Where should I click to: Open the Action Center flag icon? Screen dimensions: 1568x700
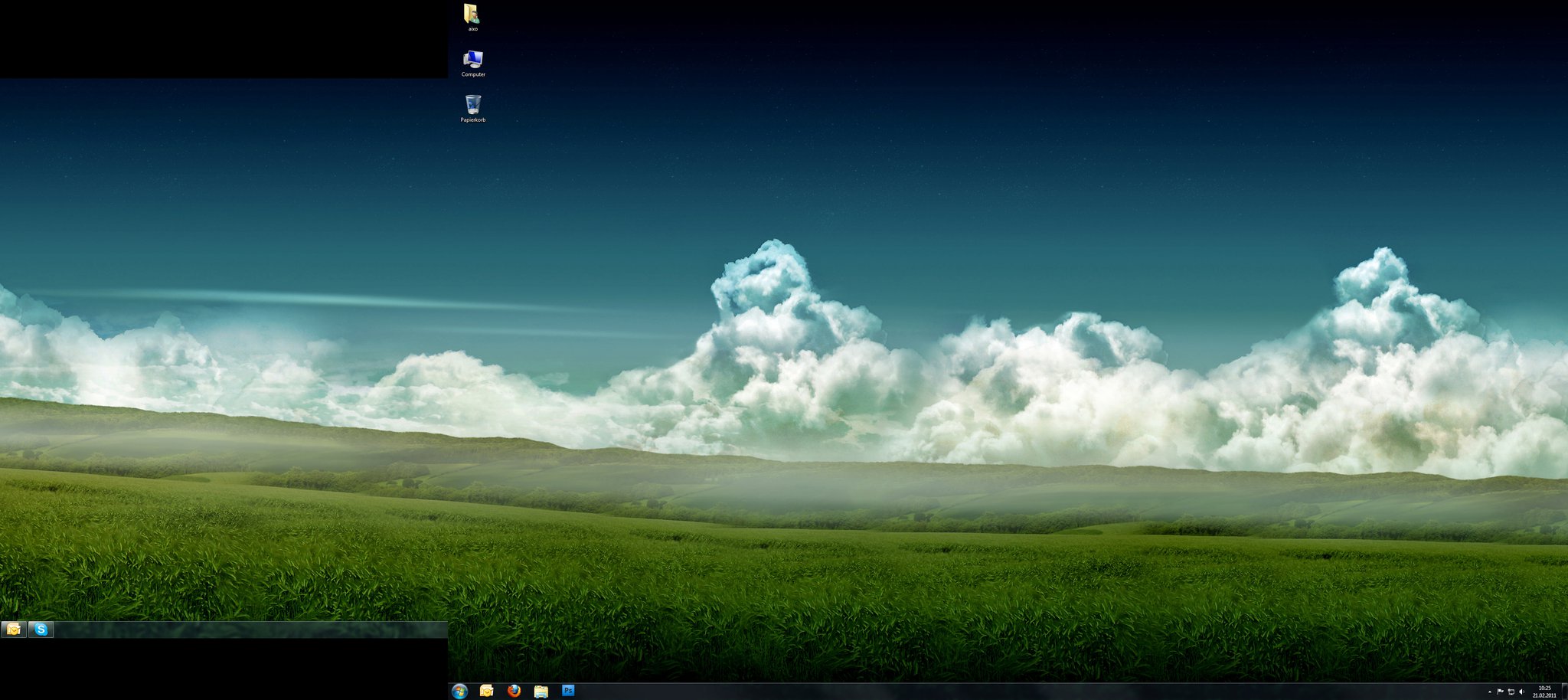[x=1500, y=692]
